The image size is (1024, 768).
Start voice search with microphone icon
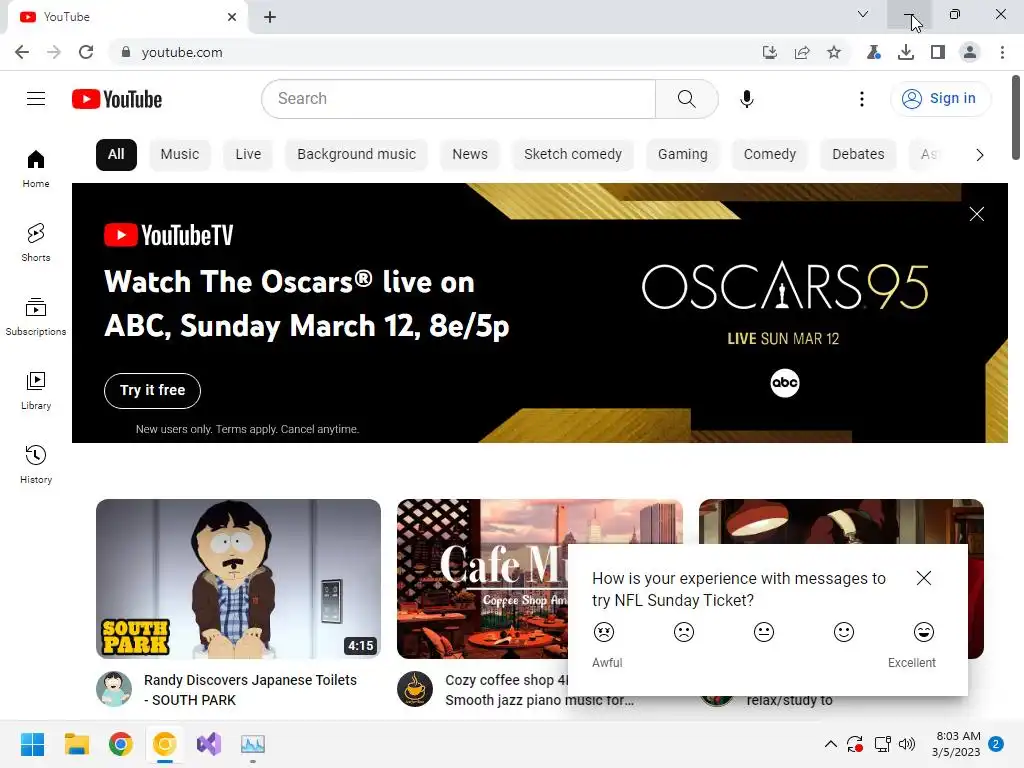[x=746, y=99]
